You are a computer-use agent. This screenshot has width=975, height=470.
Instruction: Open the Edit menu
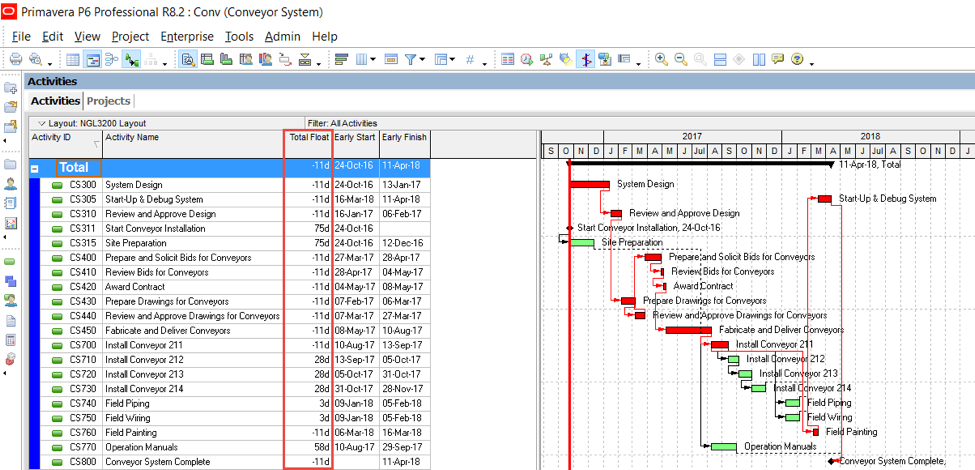click(52, 37)
